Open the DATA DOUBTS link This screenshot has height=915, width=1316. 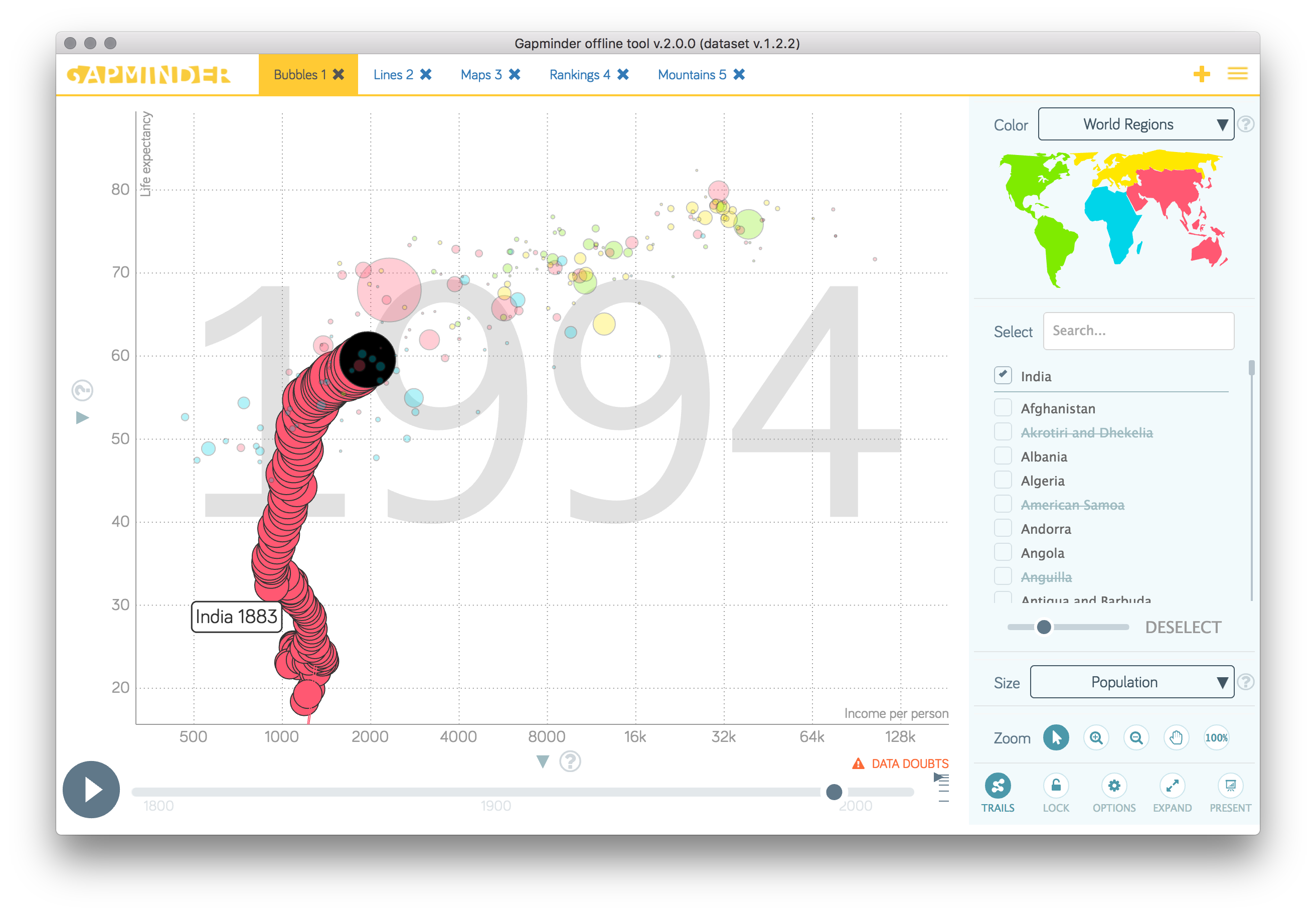(x=909, y=764)
